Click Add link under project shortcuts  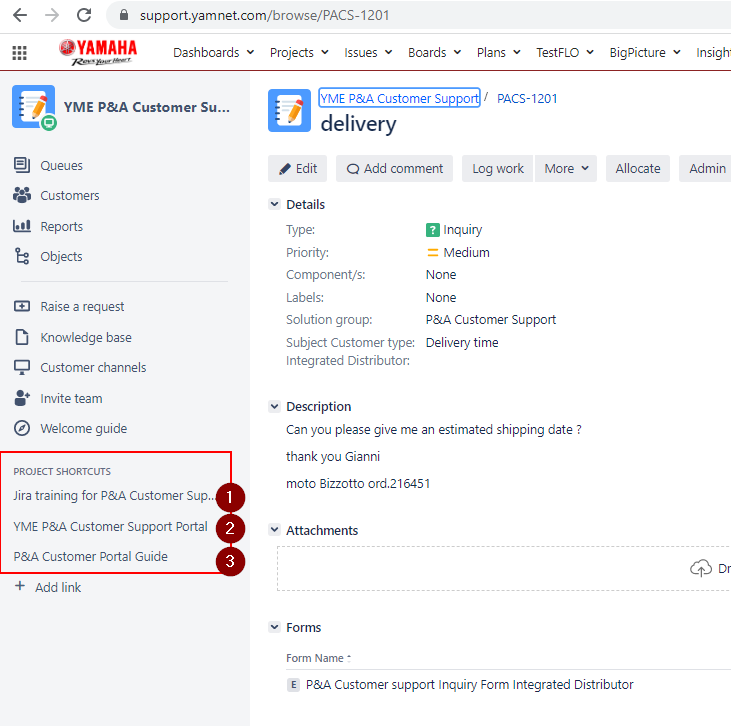pyautogui.click(x=58, y=587)
